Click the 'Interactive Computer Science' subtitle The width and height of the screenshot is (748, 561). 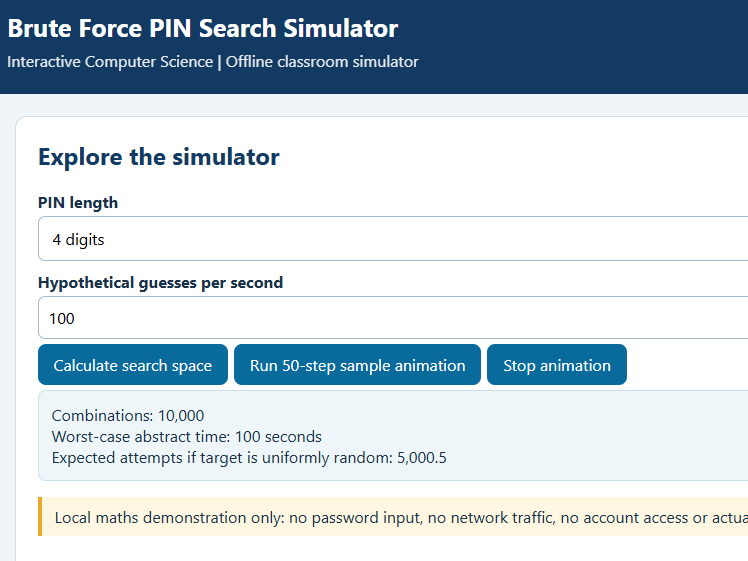(213, 62)
